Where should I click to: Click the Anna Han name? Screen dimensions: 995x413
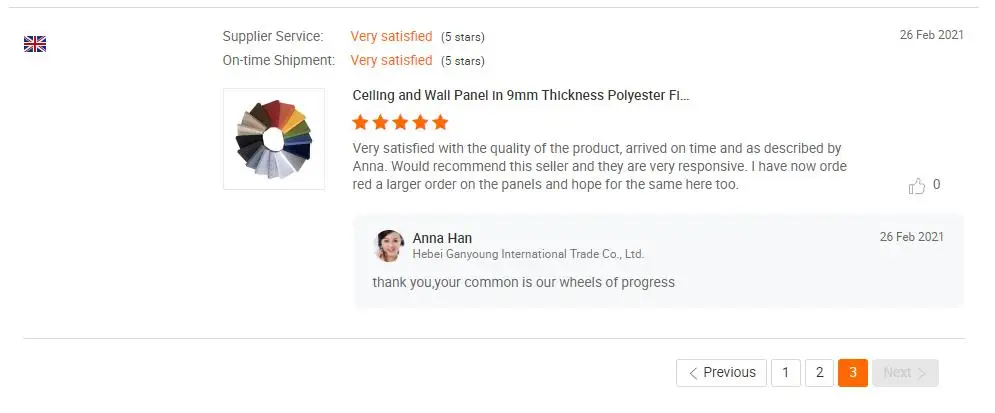442,238
